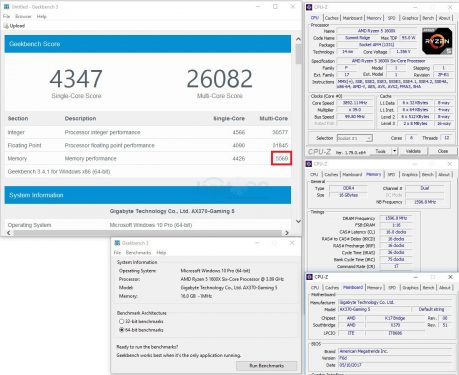Click the Geekbench 3 results window title icon

[6, 7]
